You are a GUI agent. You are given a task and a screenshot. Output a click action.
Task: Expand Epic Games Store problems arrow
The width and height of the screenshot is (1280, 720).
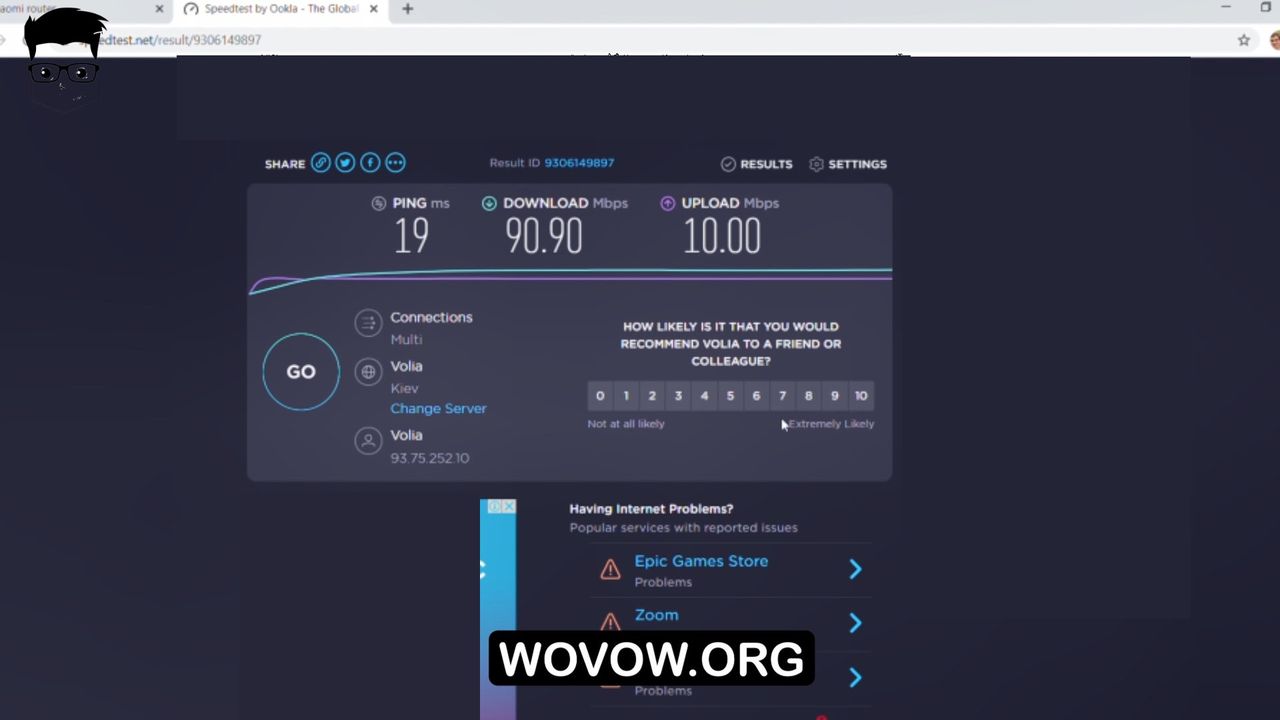pyautogui.click(x=855, y=569)
